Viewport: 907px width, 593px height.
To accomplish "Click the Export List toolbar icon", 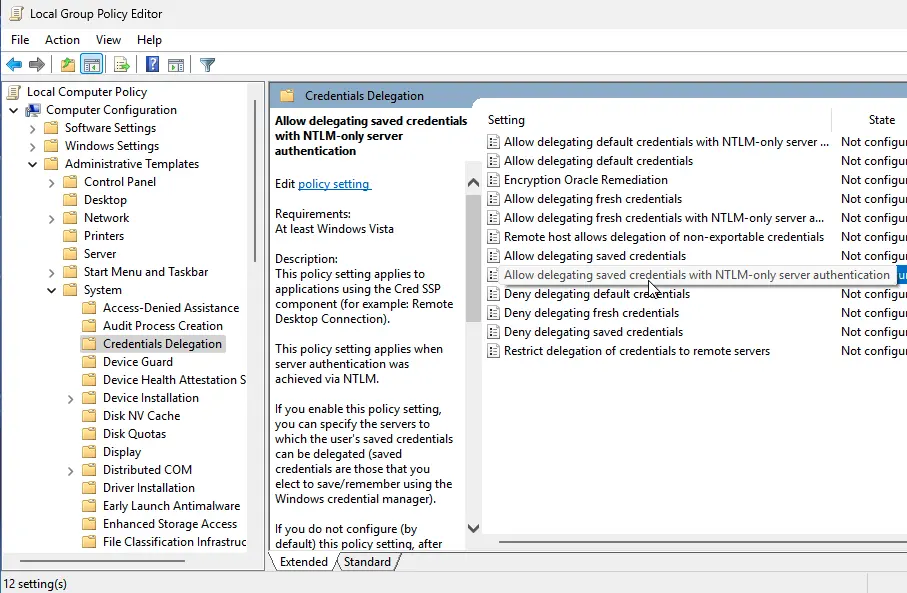I will tap(122, 65).
